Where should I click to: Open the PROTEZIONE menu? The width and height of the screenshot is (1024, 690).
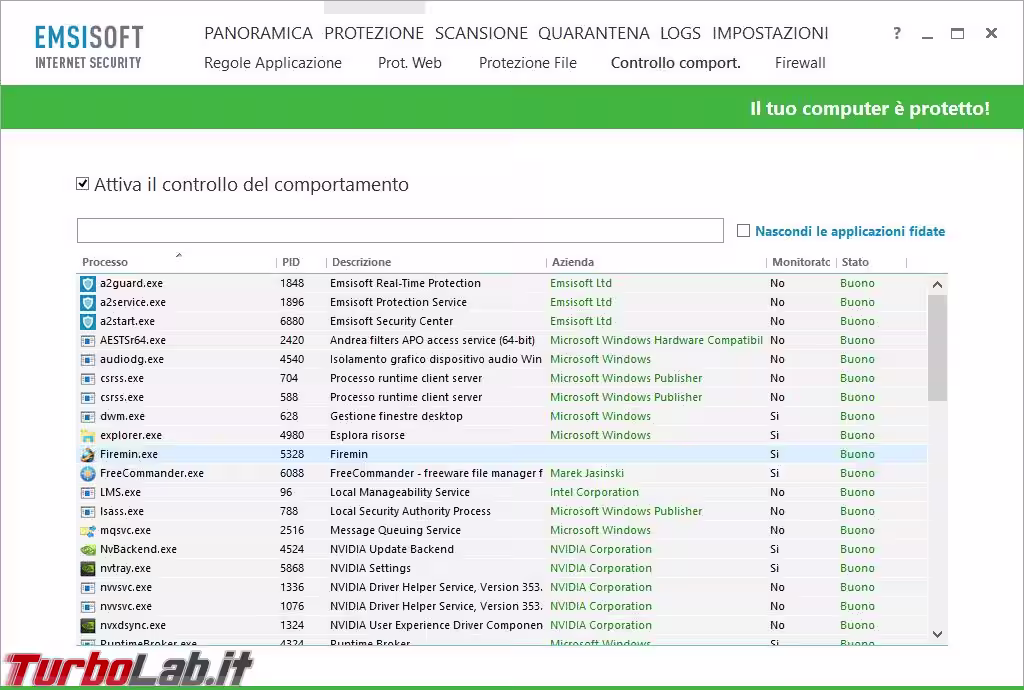374,33
